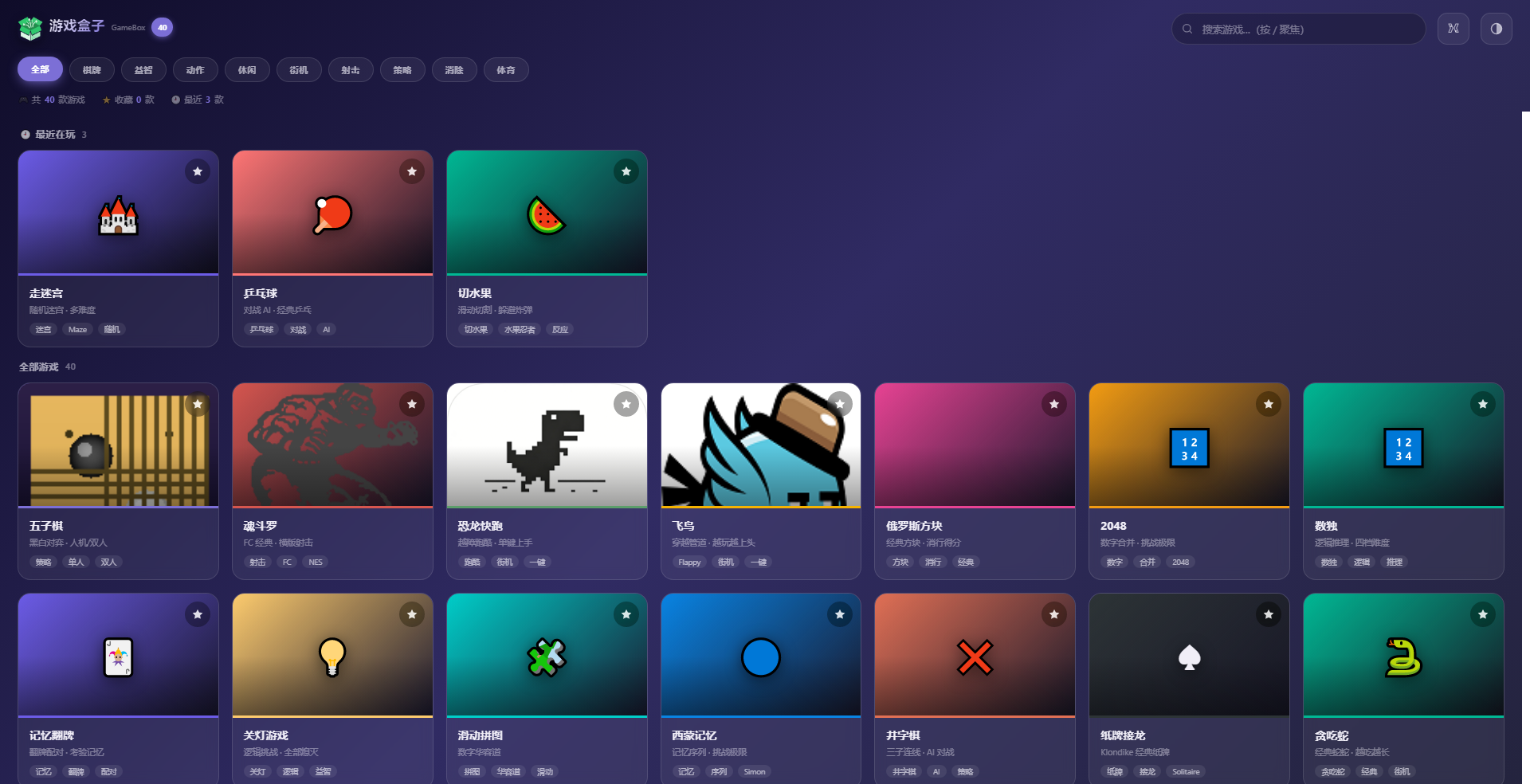Click the shuffle random game icon
This screenshot has height=784, width=1530.
1453,29
